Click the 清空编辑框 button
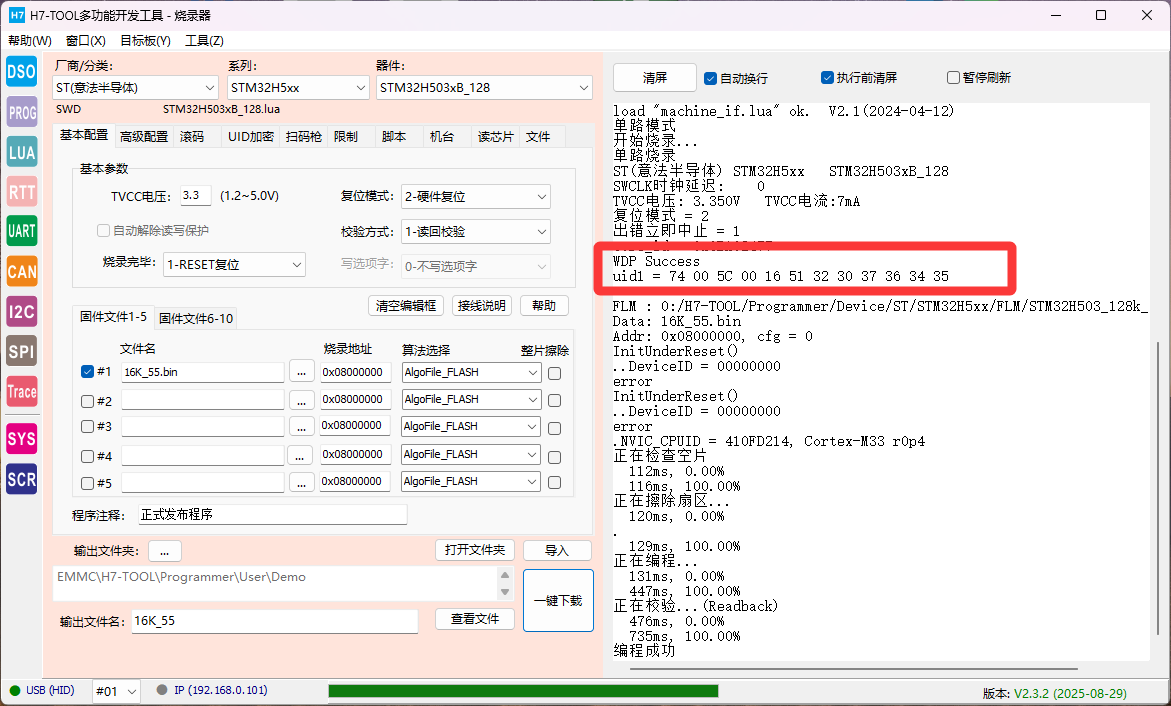1171x706 pixels. pyautogui.click(x=406, y=306)
